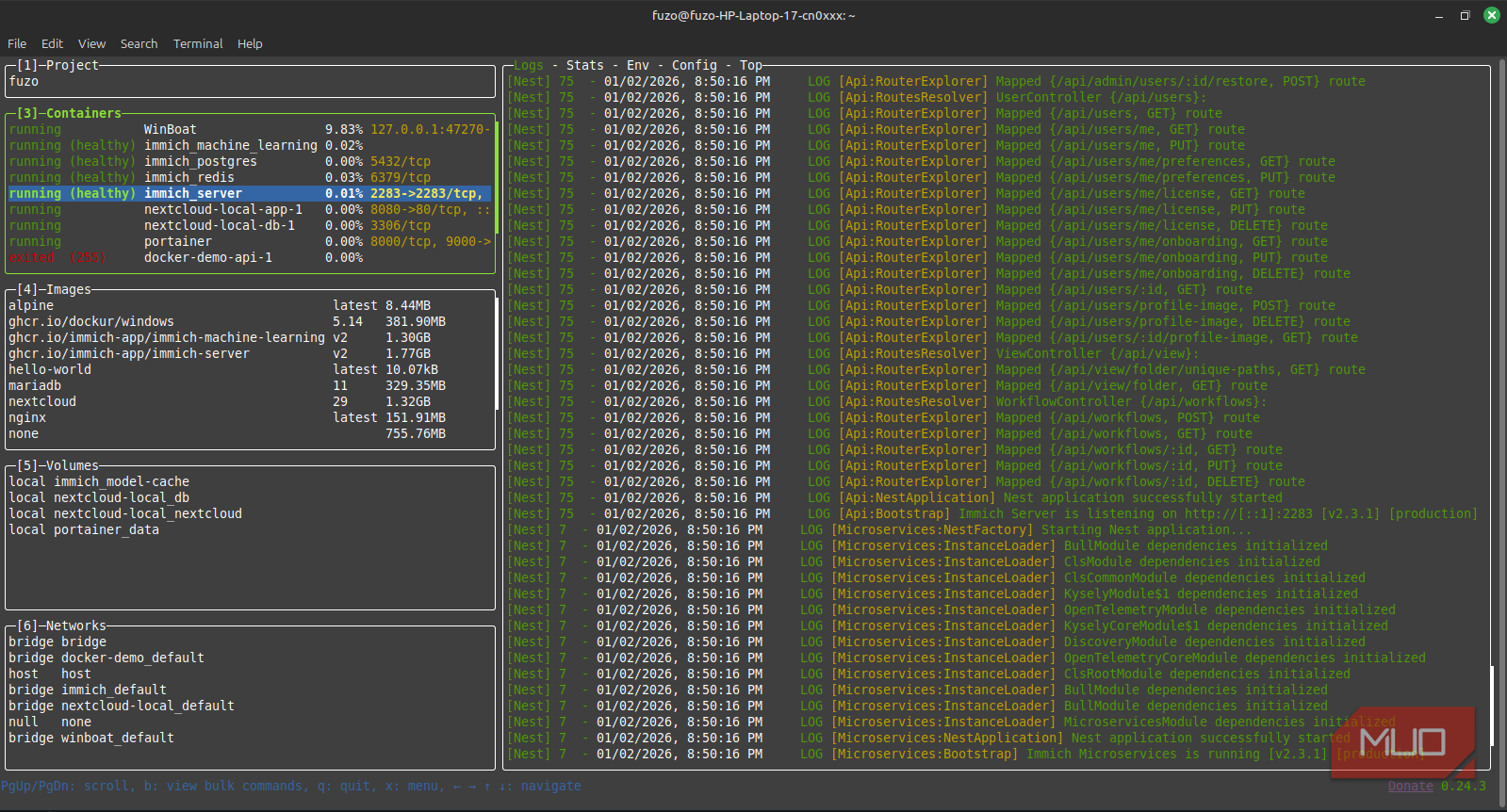Screen dimensions: 1507x812
Task: Maximize the terminal window
Action: [1465, 15]
